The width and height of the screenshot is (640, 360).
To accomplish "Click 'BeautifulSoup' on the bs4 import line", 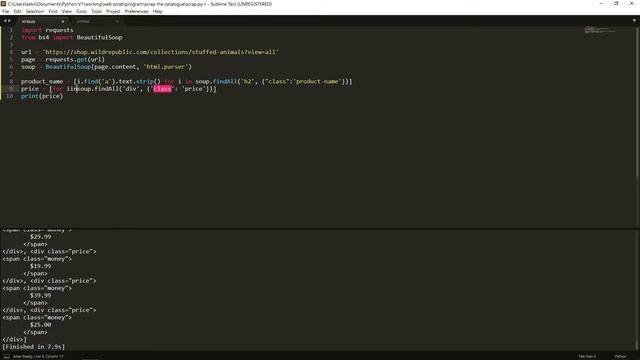I will [99, 37].
